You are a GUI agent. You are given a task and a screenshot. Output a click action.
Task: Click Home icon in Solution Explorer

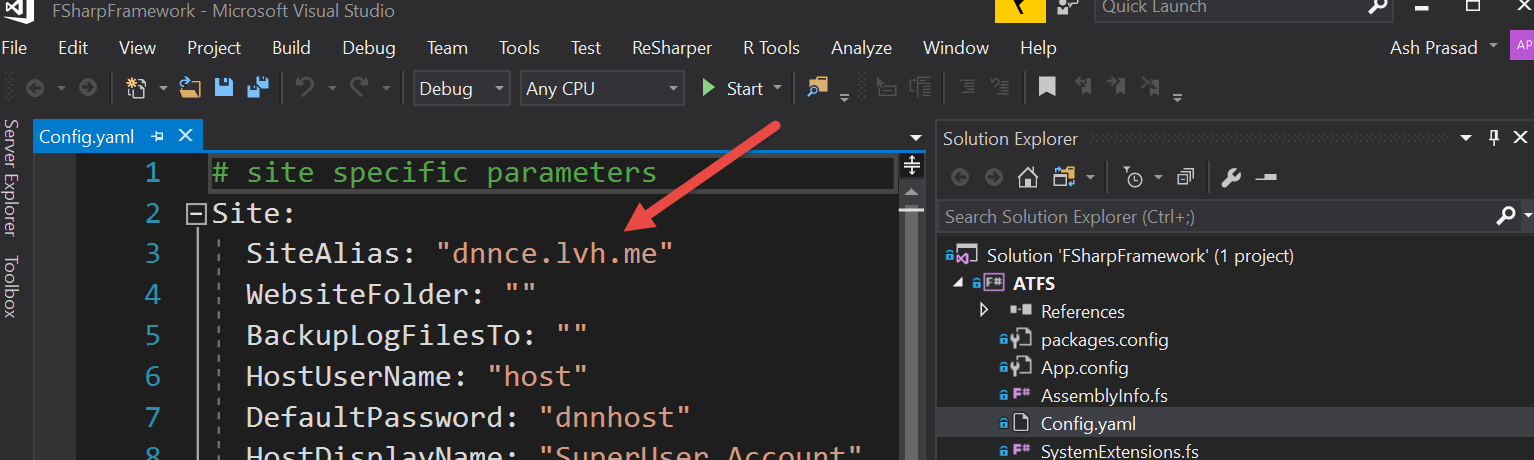click(1027, 178)
